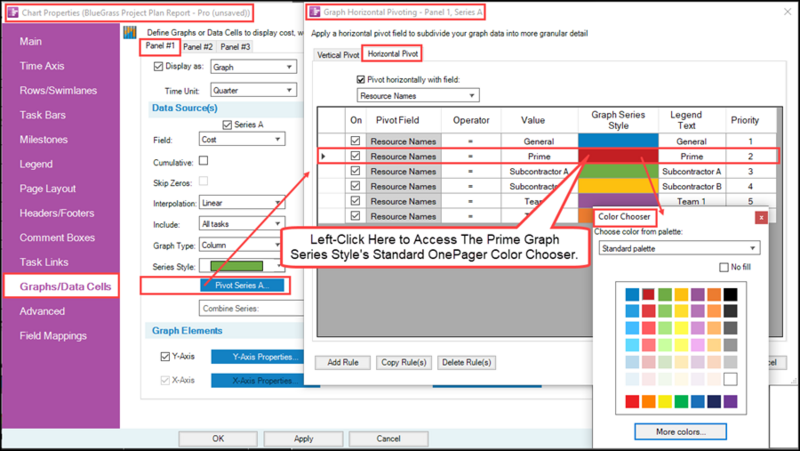Click the graph icon beside Define Graphs text

(130, 32)
